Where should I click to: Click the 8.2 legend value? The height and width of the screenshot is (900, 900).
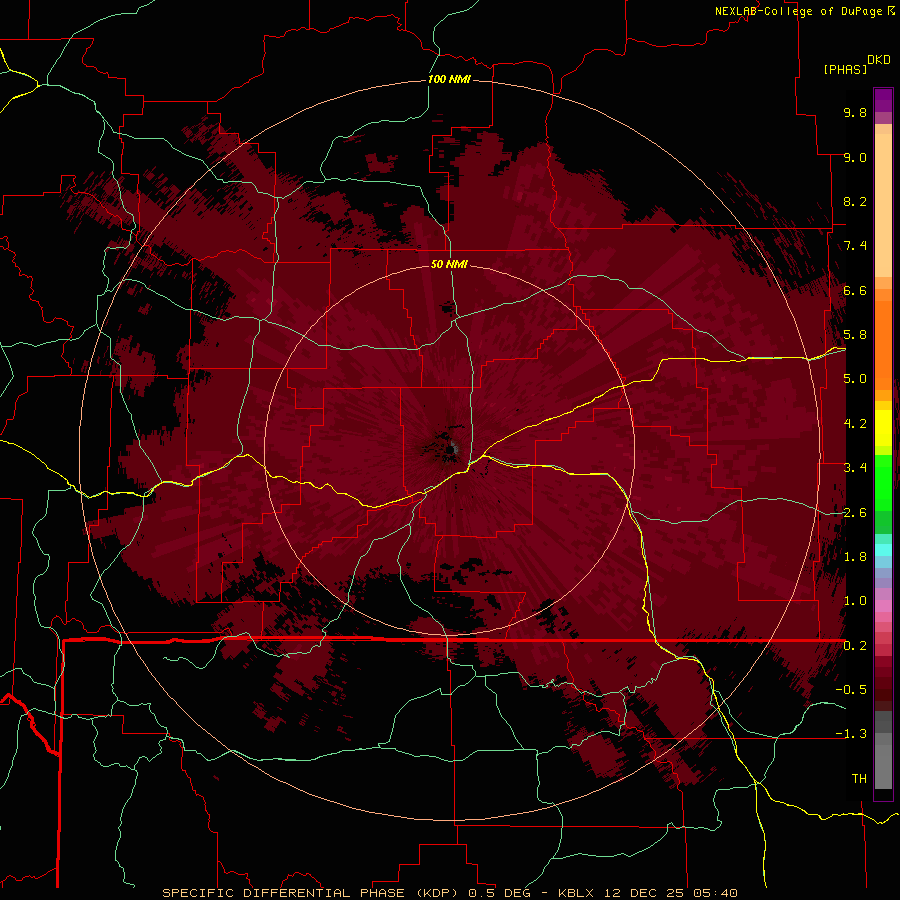point(855,201)
